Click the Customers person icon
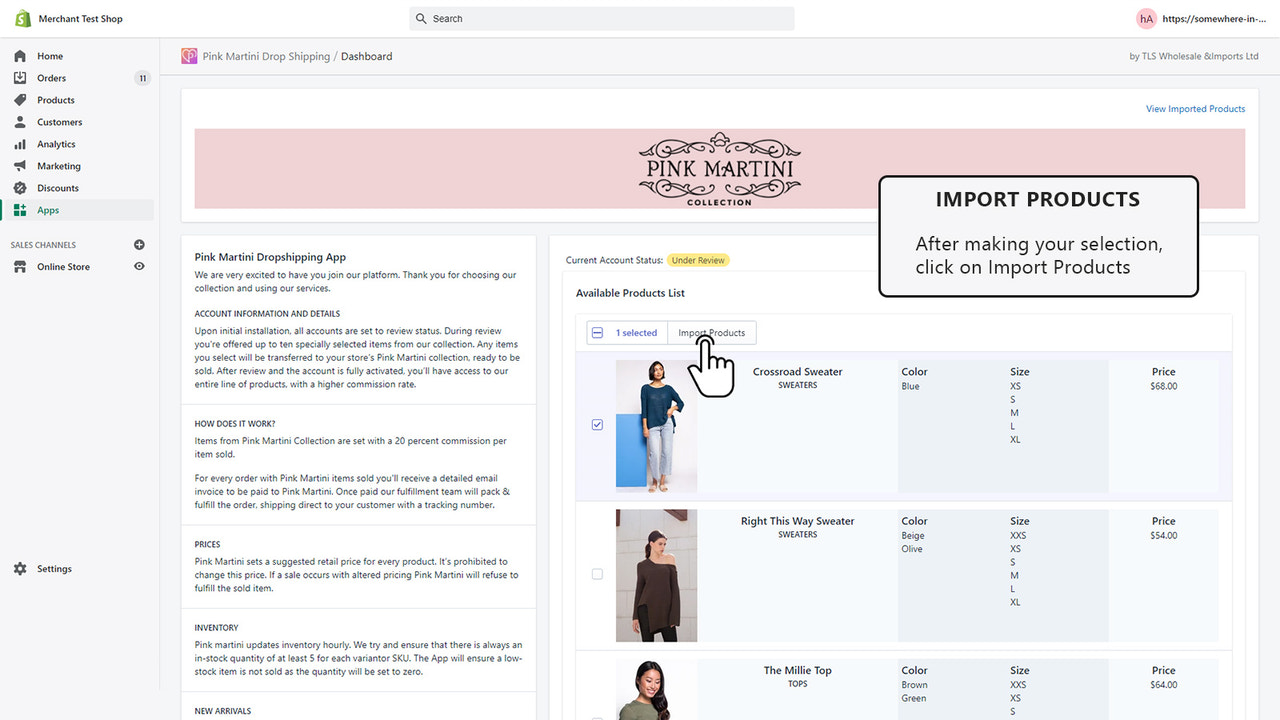Viewport: 1280px width, 720px height. pos(20,122)
